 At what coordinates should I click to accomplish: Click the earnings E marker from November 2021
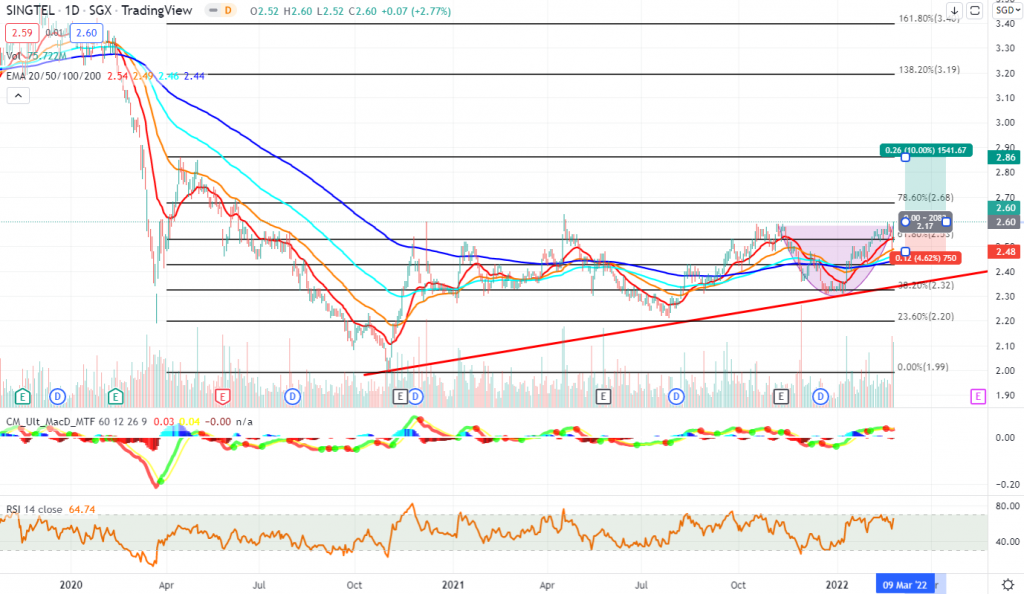point(781,396)
